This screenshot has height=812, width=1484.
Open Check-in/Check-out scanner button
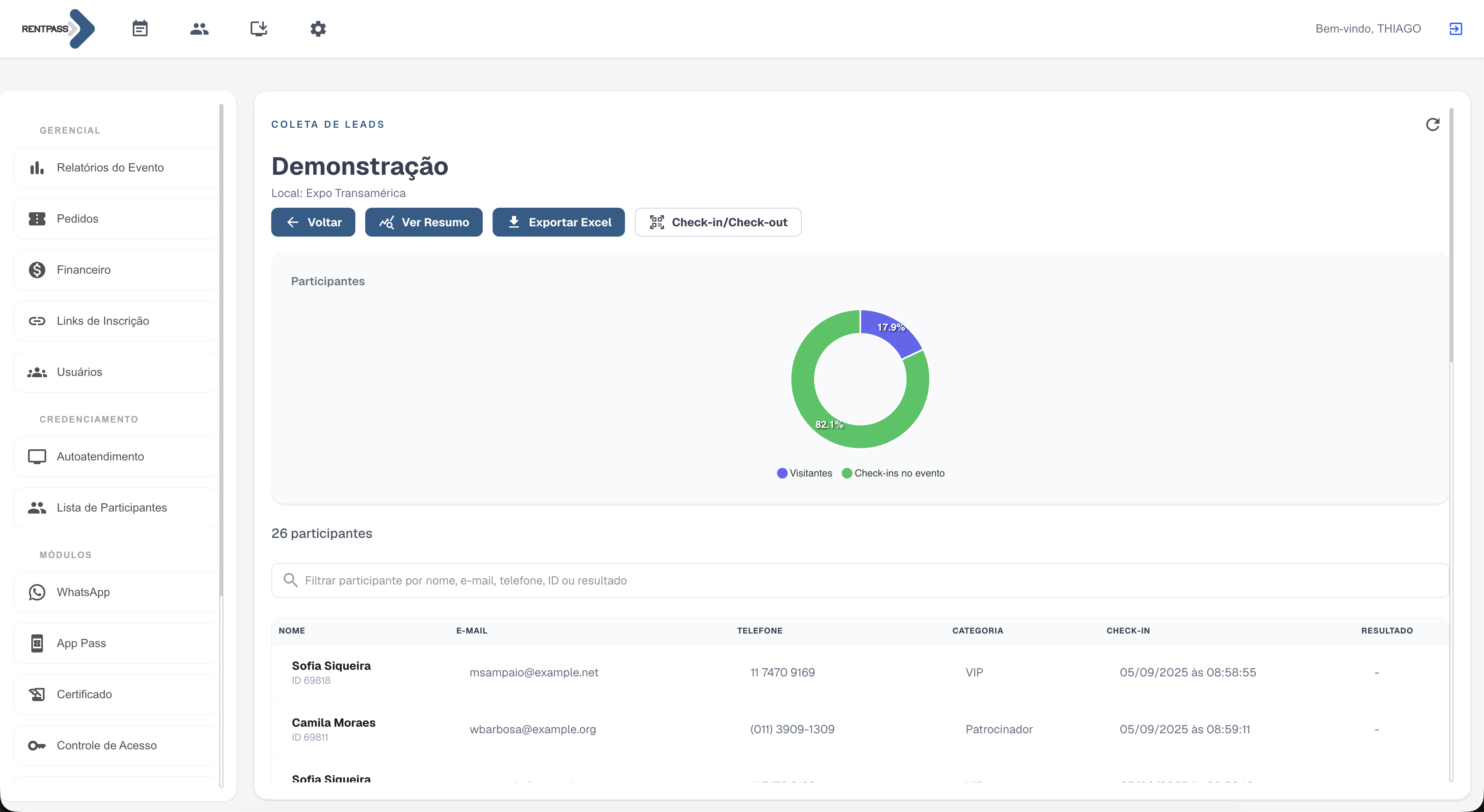click(x=718, y=222)
